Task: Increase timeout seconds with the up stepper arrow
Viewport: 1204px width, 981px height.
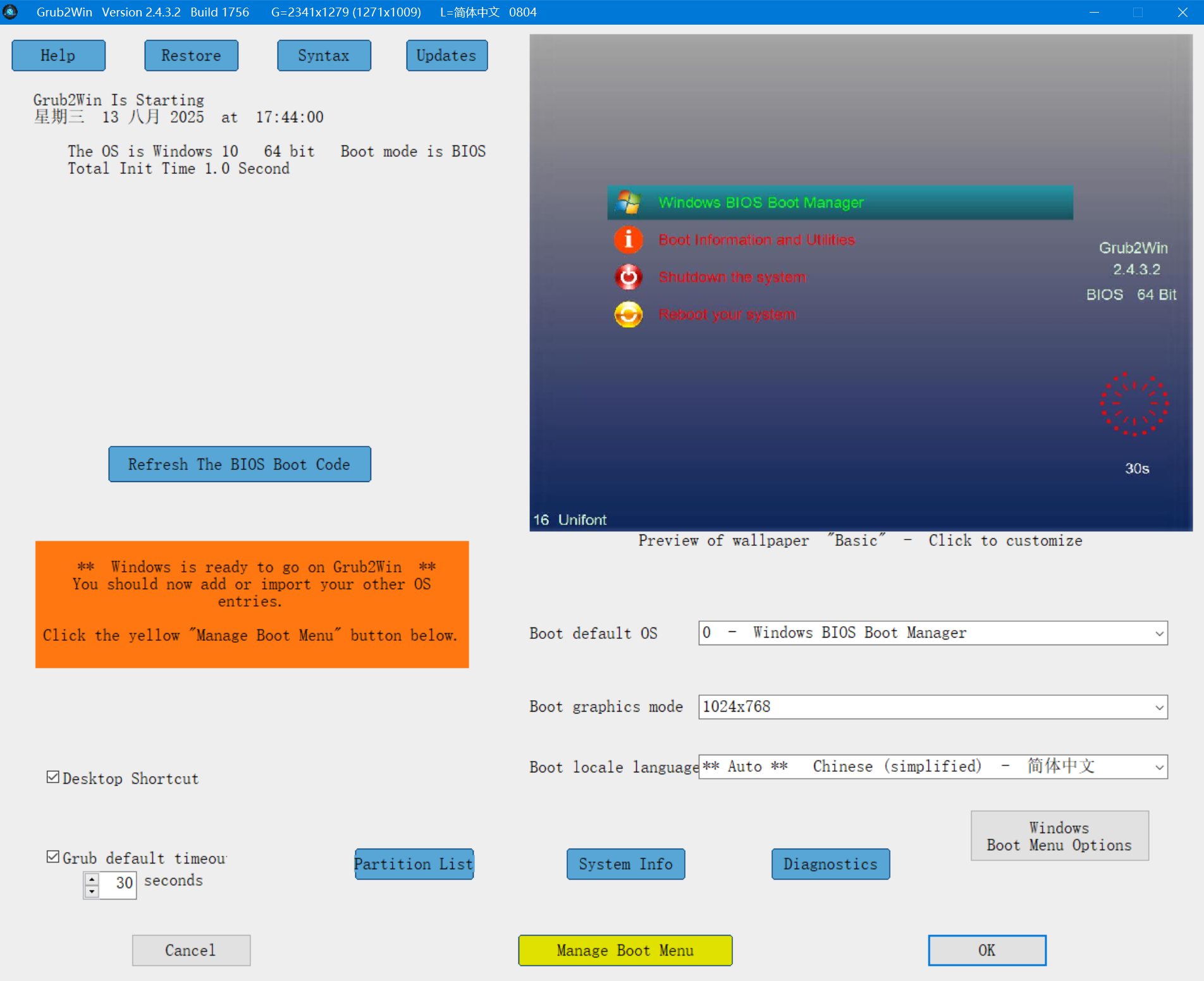Action: [91, 879]
